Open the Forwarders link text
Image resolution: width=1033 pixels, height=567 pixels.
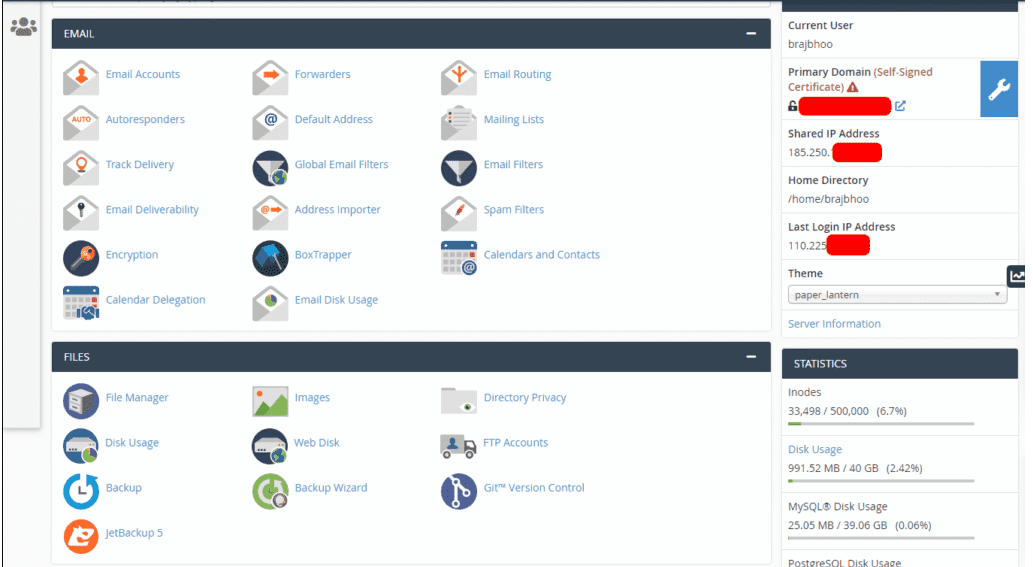323,74
